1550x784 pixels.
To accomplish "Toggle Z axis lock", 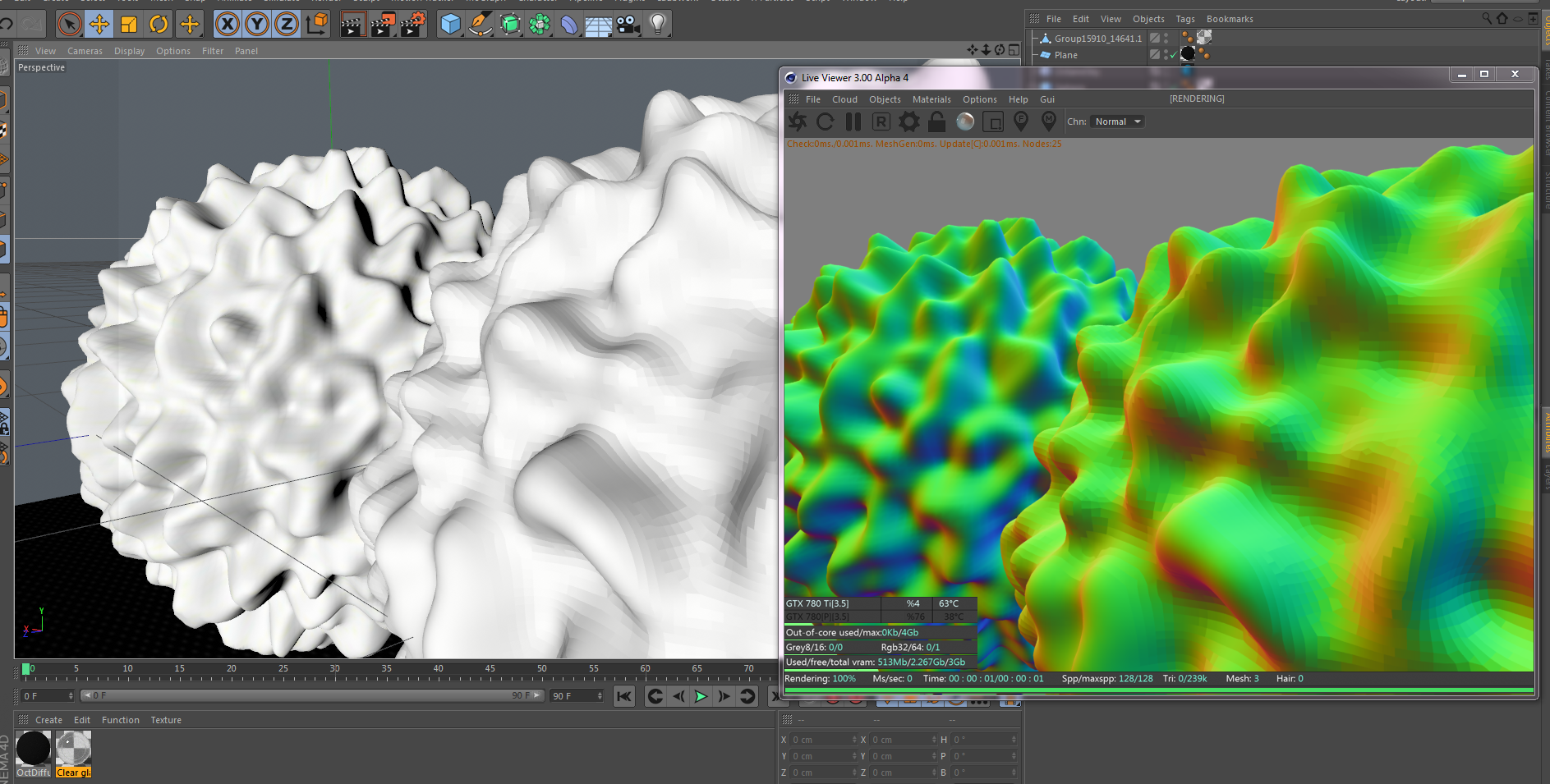I will click(286, 25).
